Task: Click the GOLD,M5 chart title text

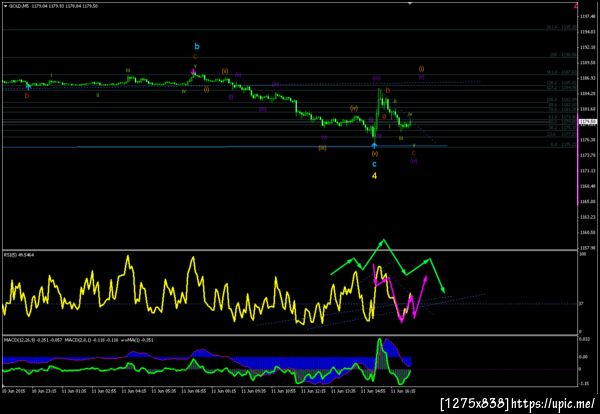Action: pyautogui.click(x=17, y=6)
